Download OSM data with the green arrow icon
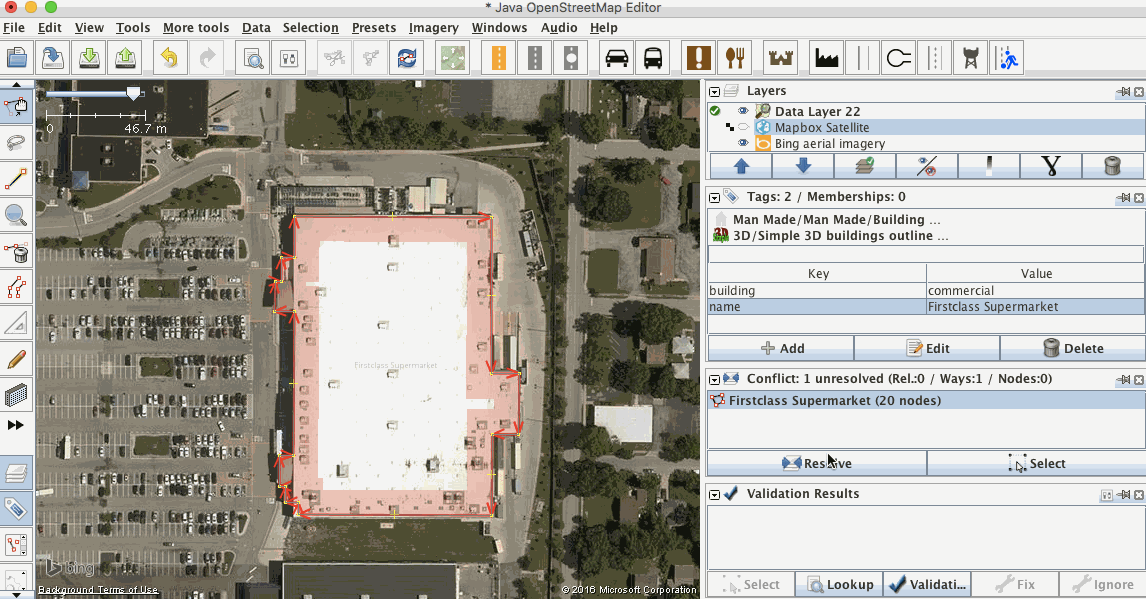Image resolution: width=1146 pixels, height=599 pixels. [x=88, y=57]
